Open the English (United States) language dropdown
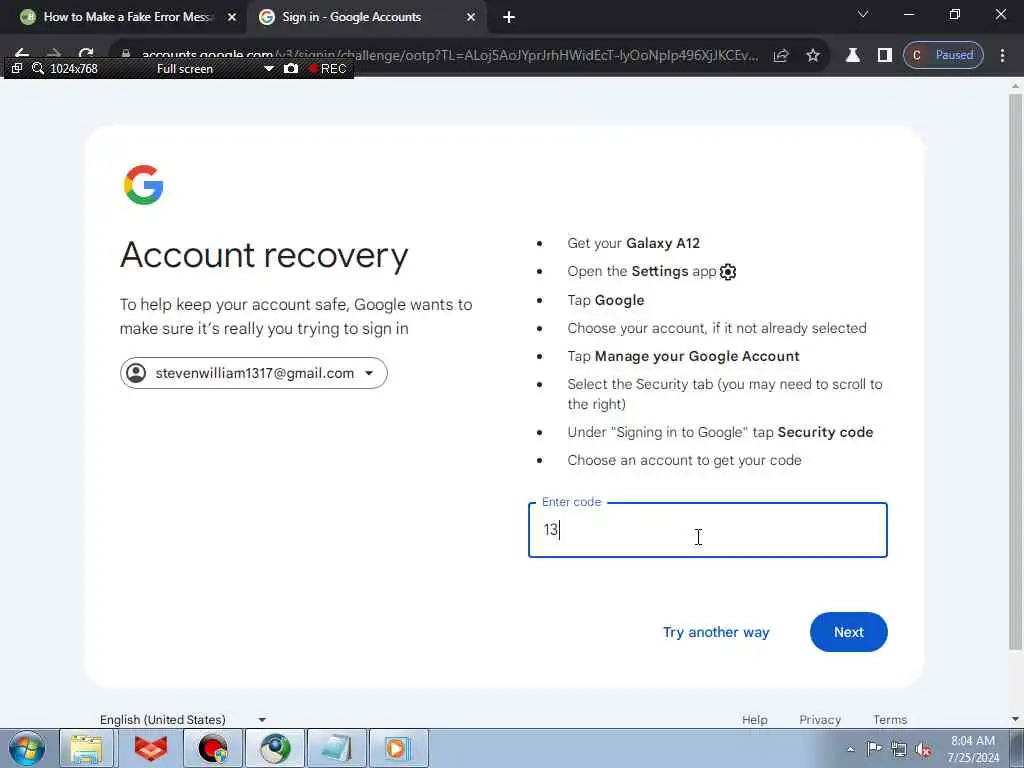 tap(183, 719)
